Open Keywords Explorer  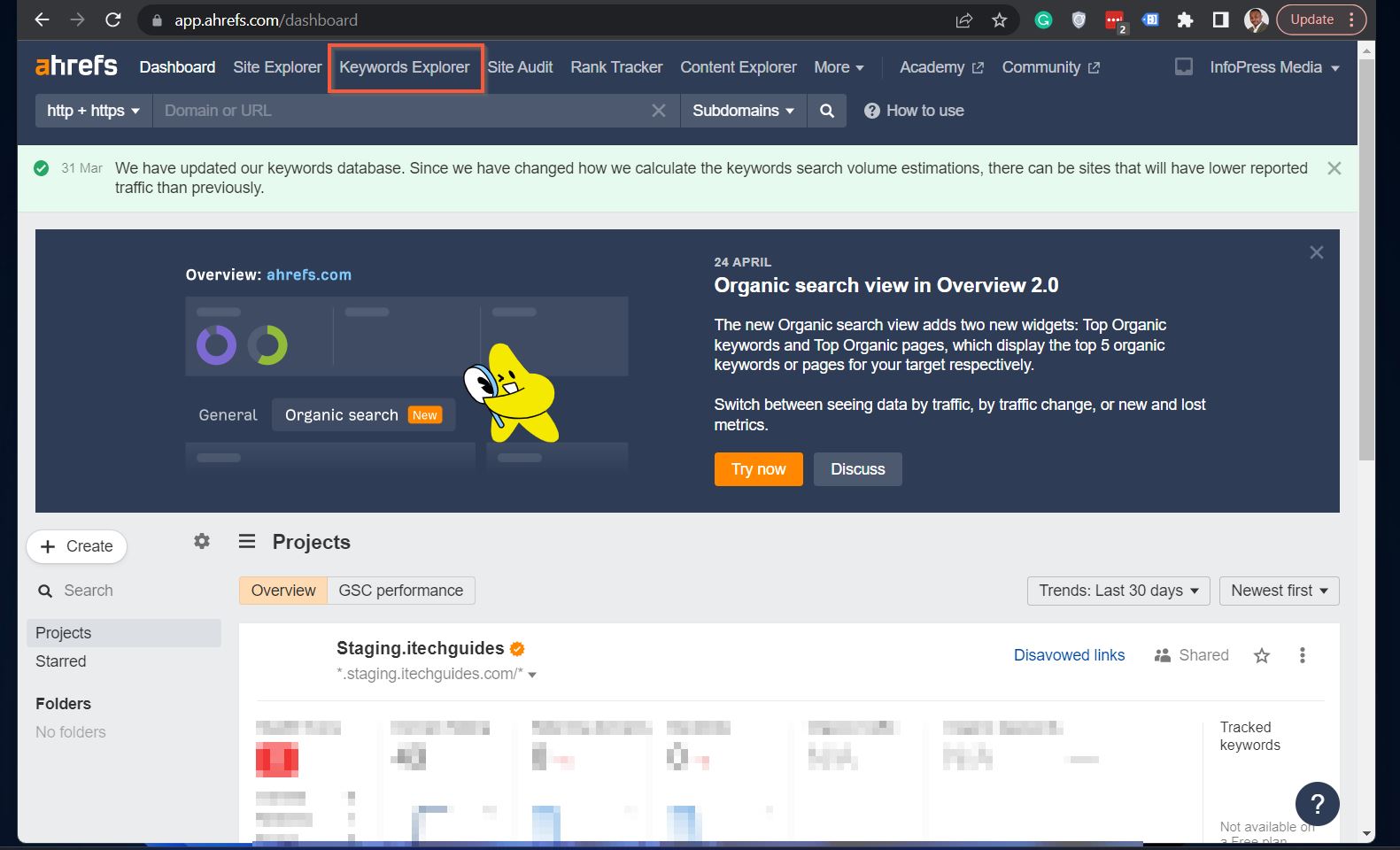pos(405,67)
